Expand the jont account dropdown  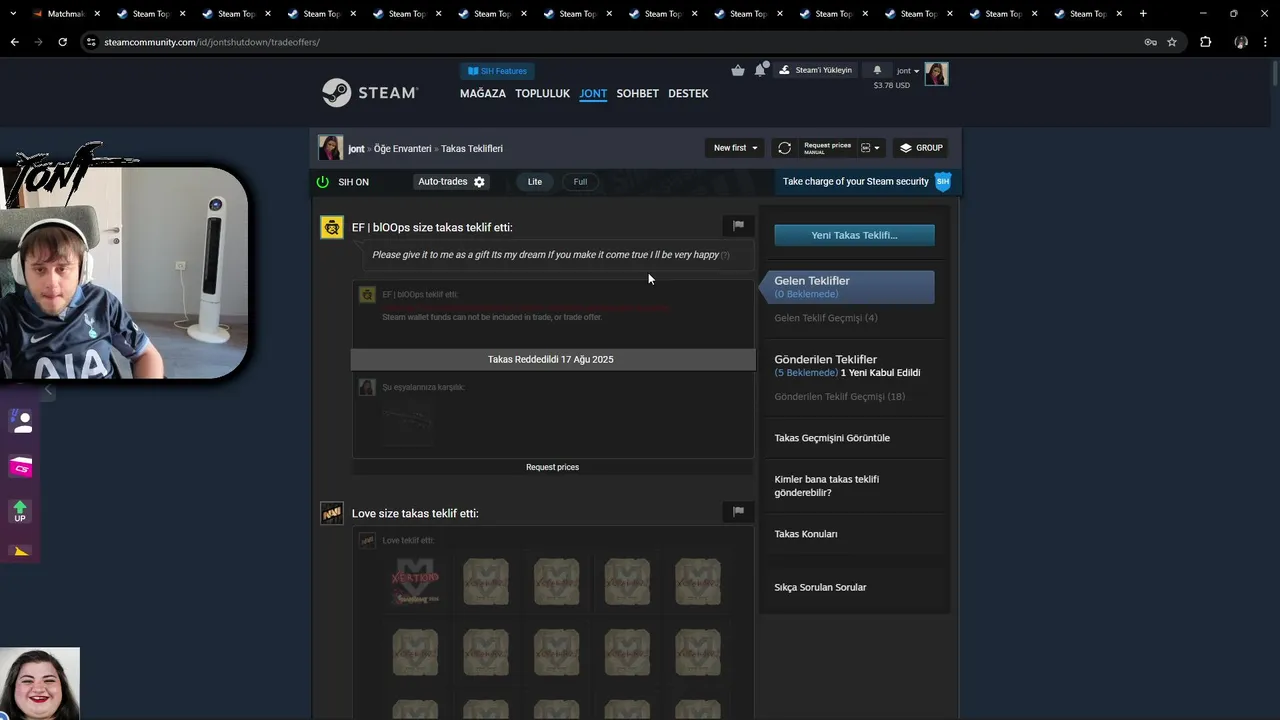coord(907,71)
